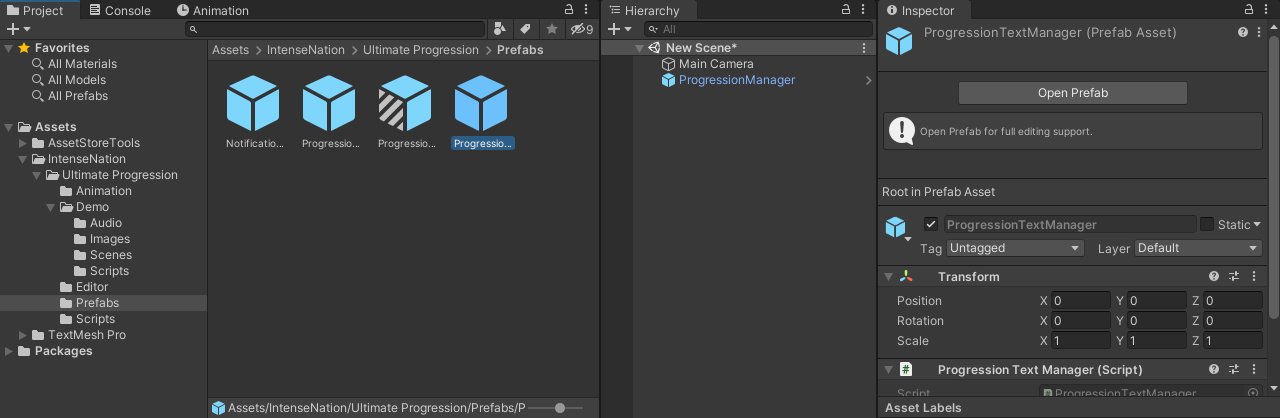Viewport: 1280px width, 418px height.
Task: Switch to the Console tab
Action: pos(120,11)
